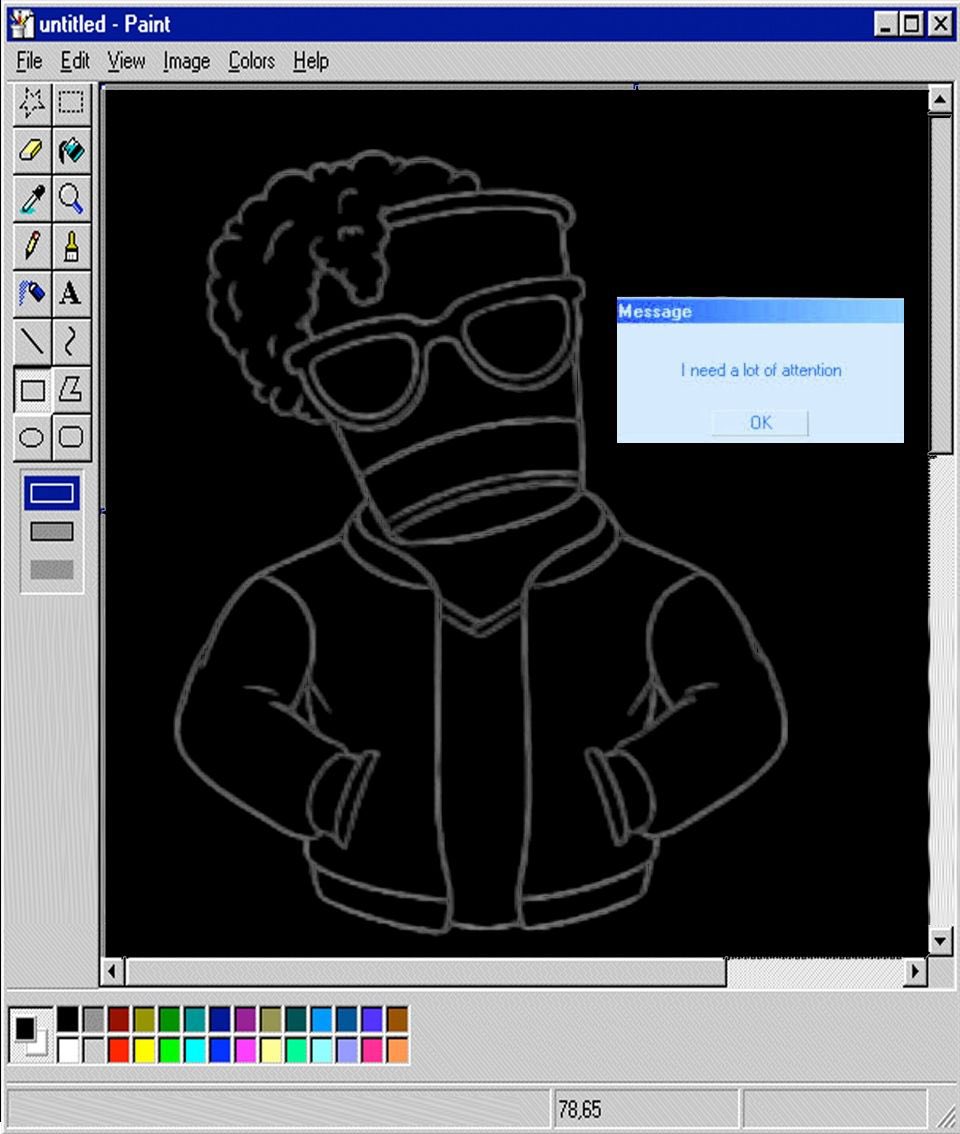Select the Curve tool

tap(71, 341)
